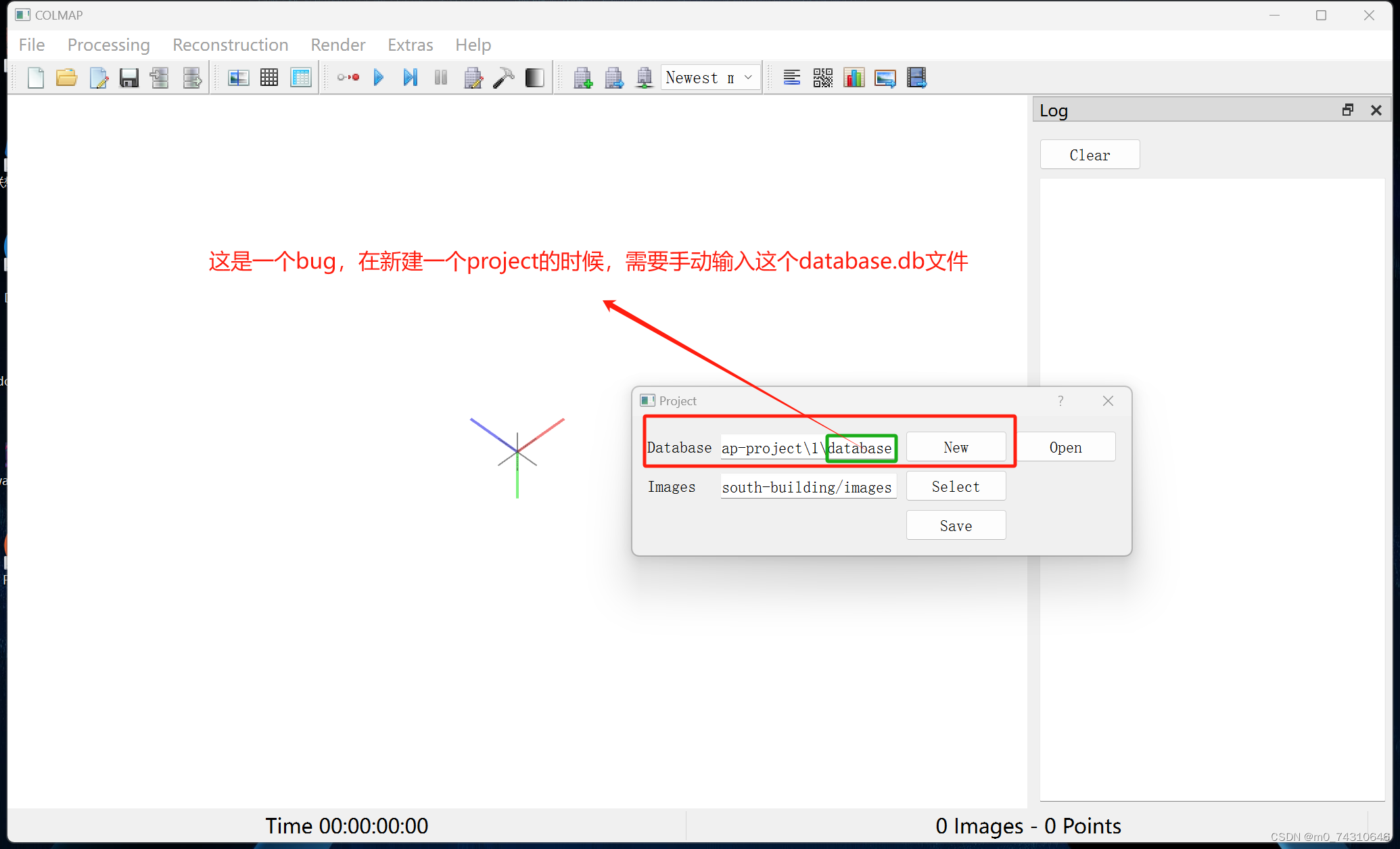The image size is (1400, 849).
Task: Click the New database button
Action: pos(956,447)
